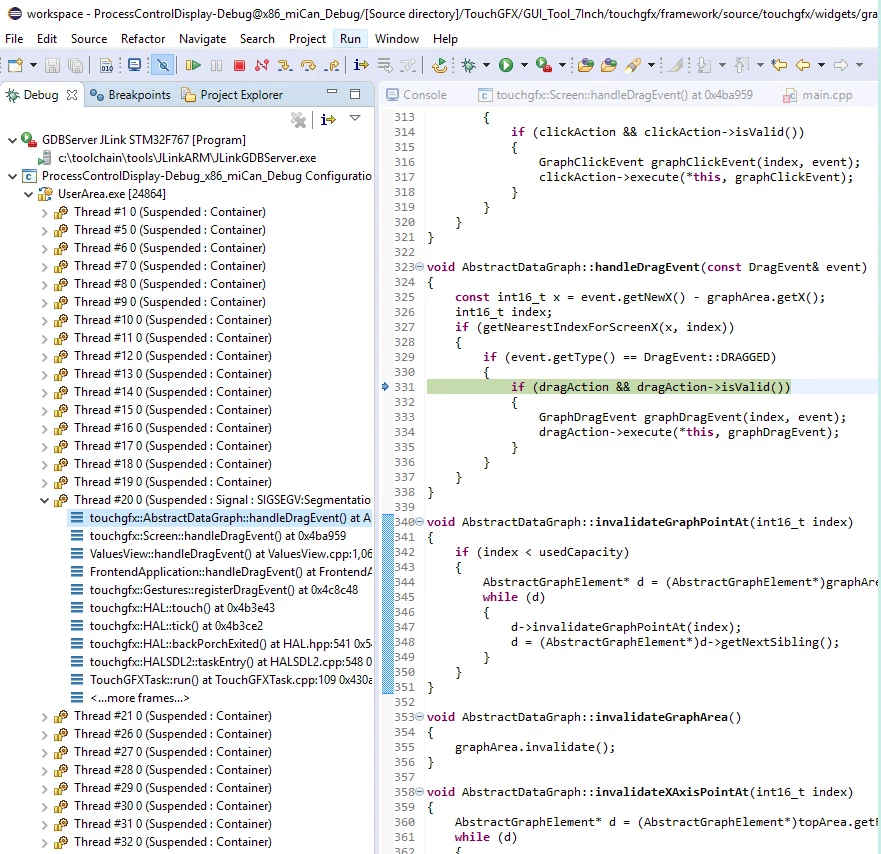Click the second Open Task folder icon
881x854 pixels.
pyautogui.click(x=608, y=65)
